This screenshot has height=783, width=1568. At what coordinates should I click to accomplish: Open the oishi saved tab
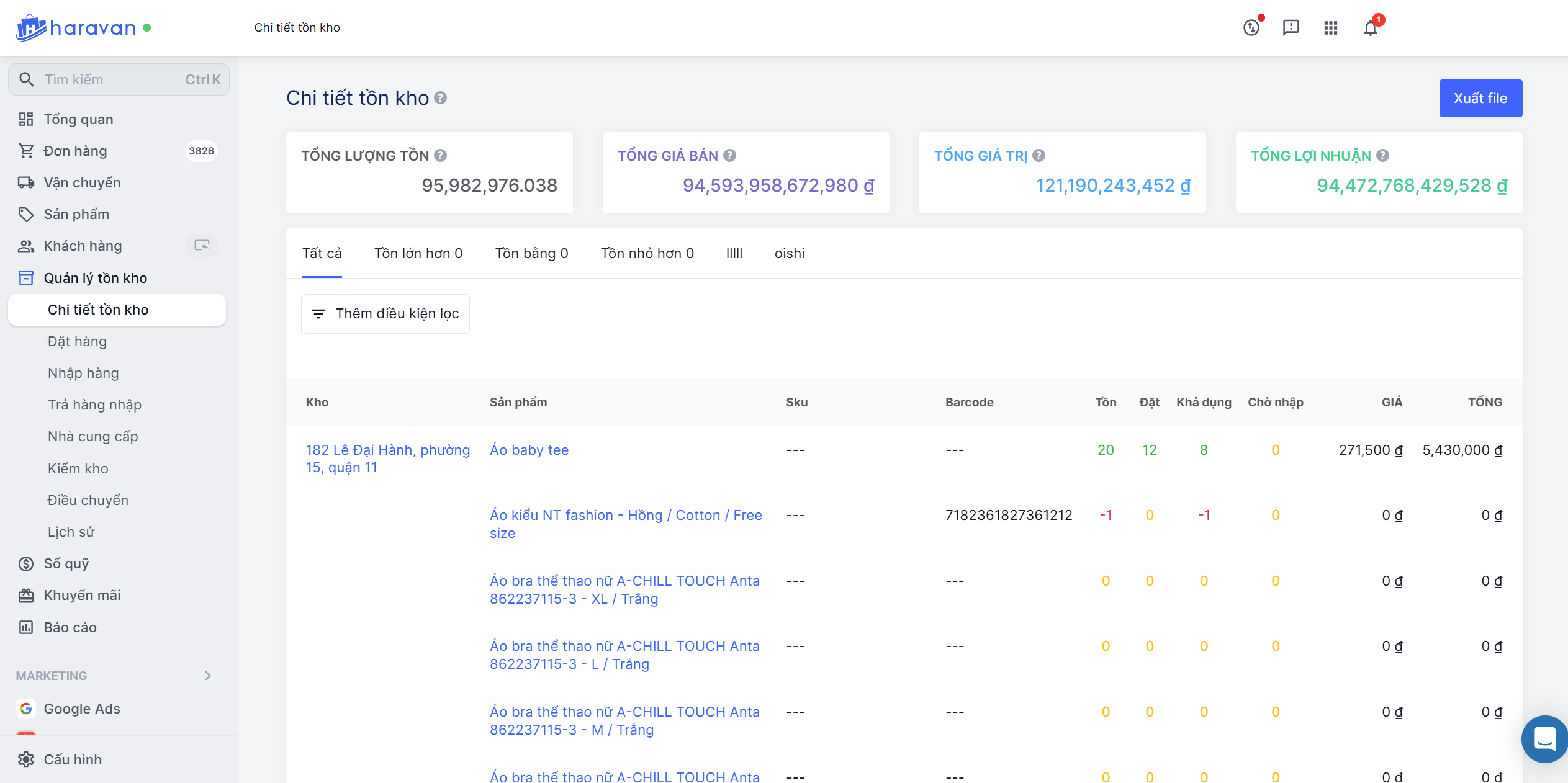(x=789, y=253)
